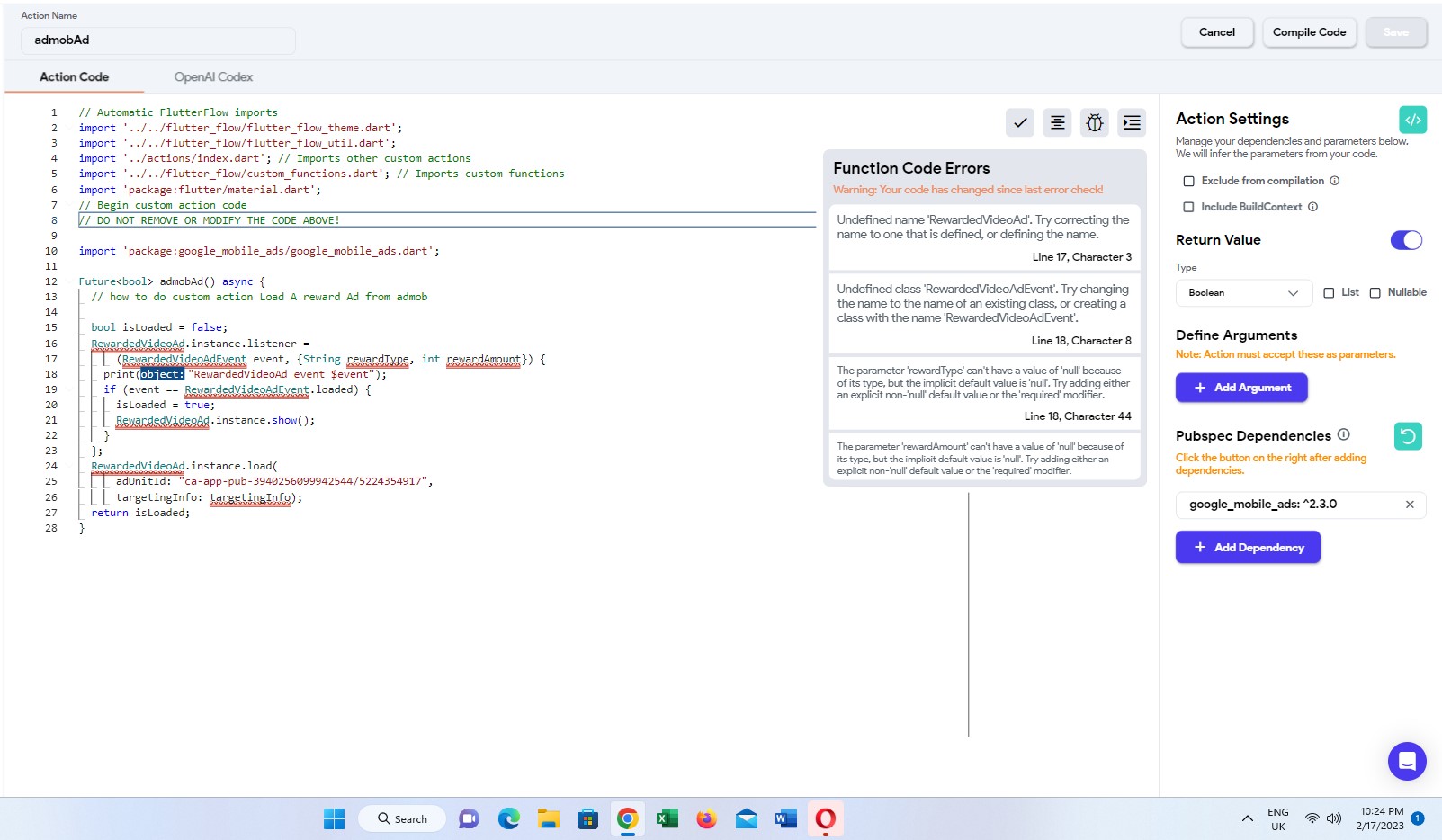1442x840 pixels.
Task: Switch to Google Chrome in taskbar
Action: pos(628,818)
